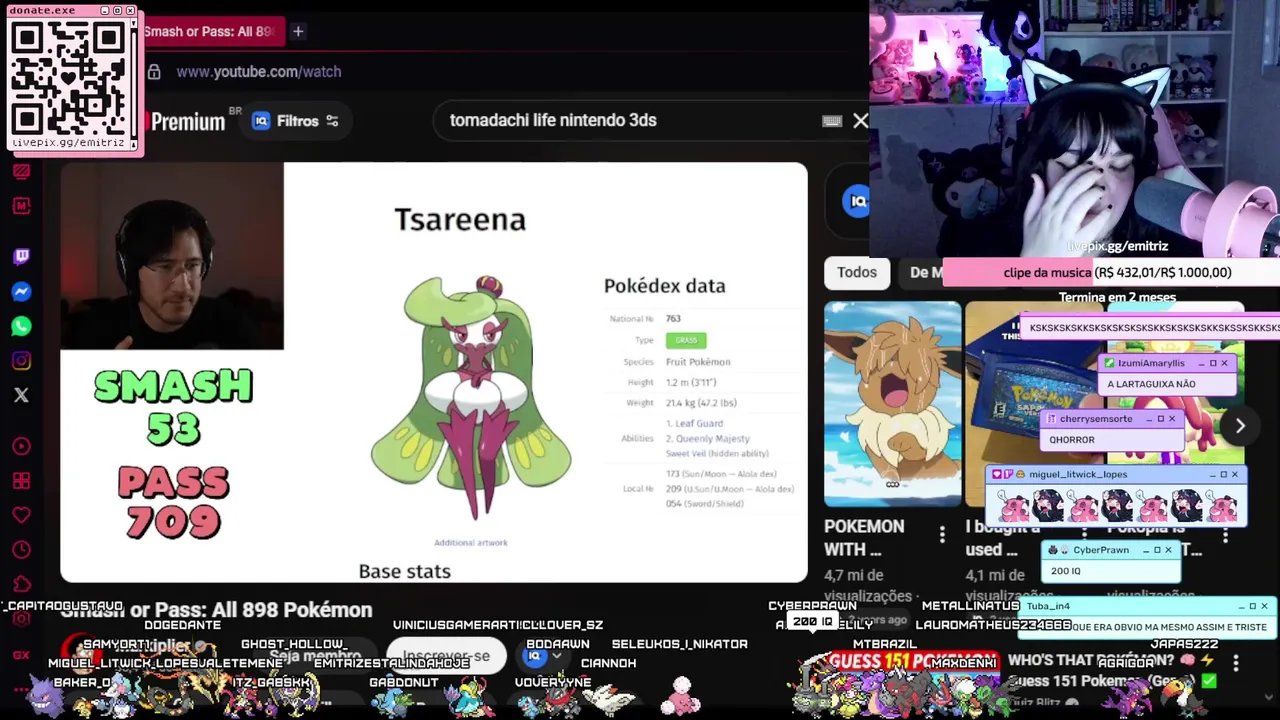Open a new tab with the plus button
Viewport: 1280px width, 720px height.
pyautogui.click(x=298, y=32)
